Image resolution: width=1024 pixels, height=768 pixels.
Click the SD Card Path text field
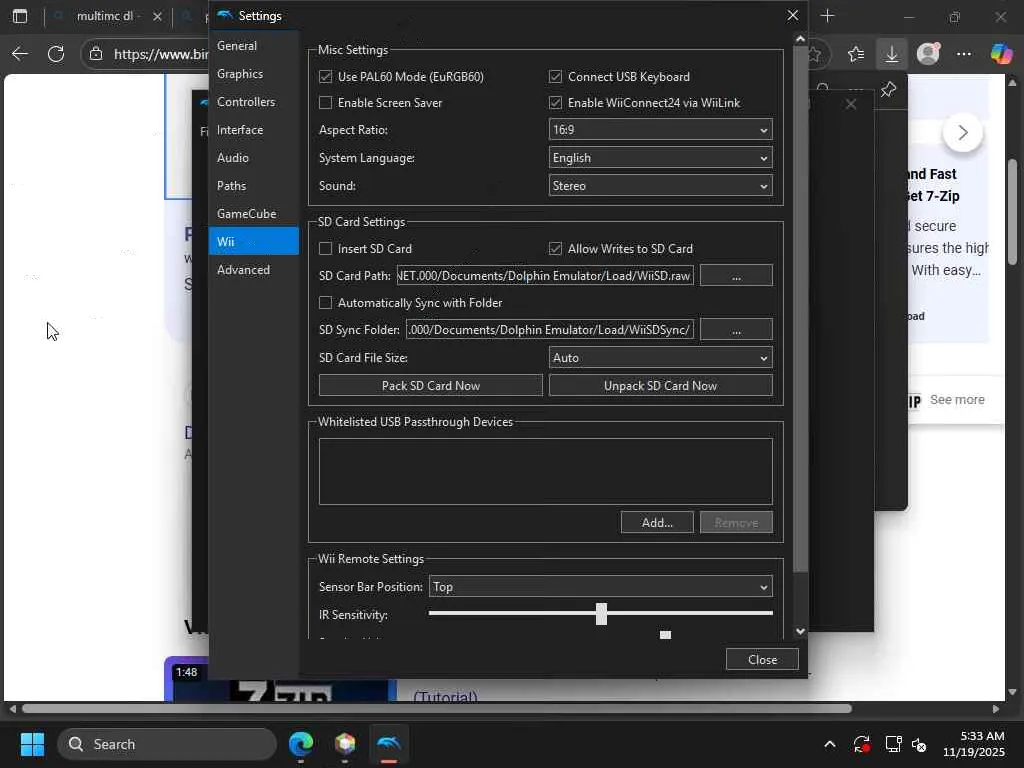point(545,276)
